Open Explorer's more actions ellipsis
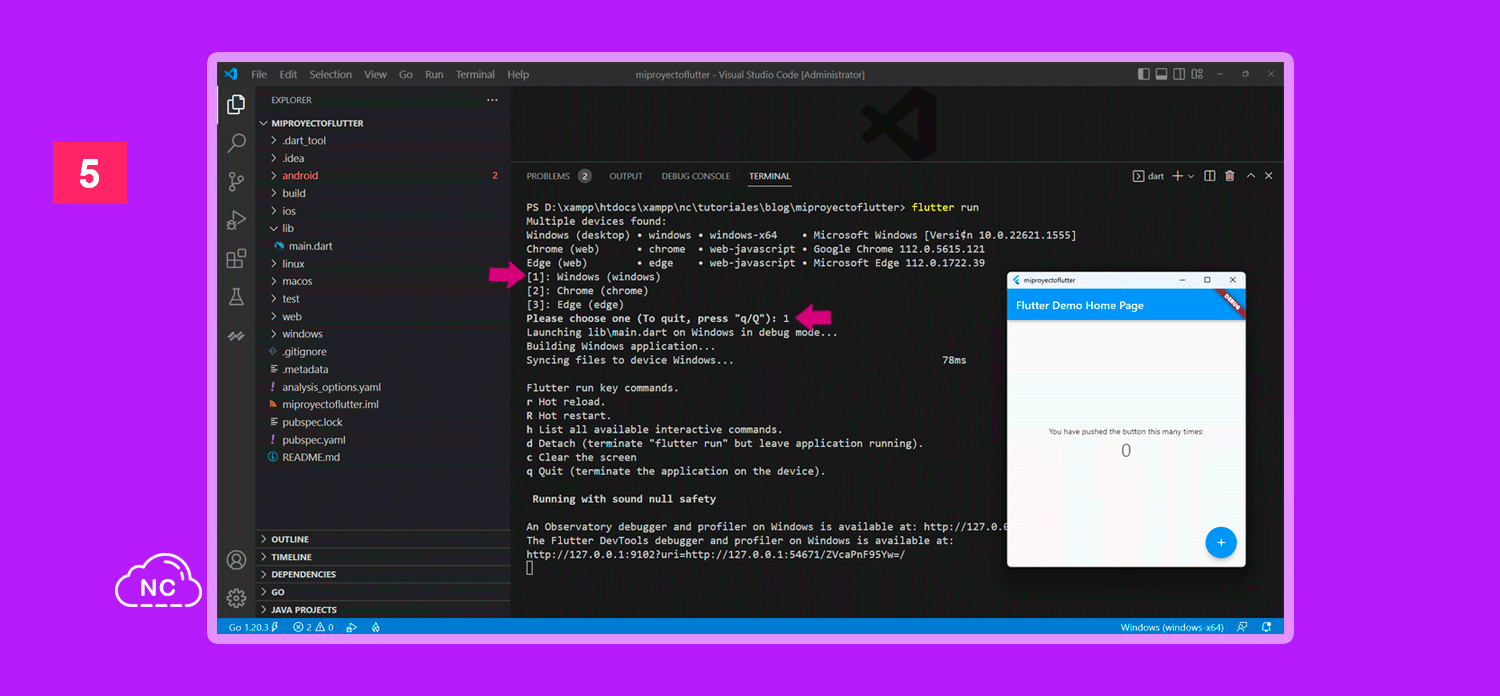 pos(492,100)
